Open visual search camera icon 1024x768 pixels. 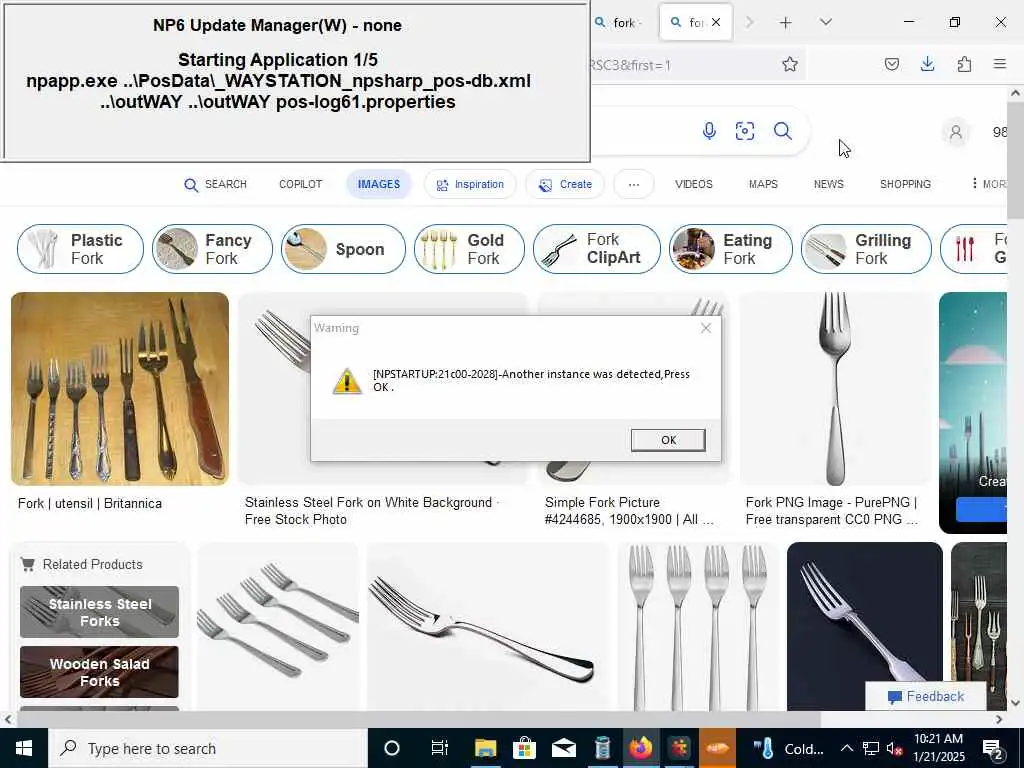tap(745, 131)
